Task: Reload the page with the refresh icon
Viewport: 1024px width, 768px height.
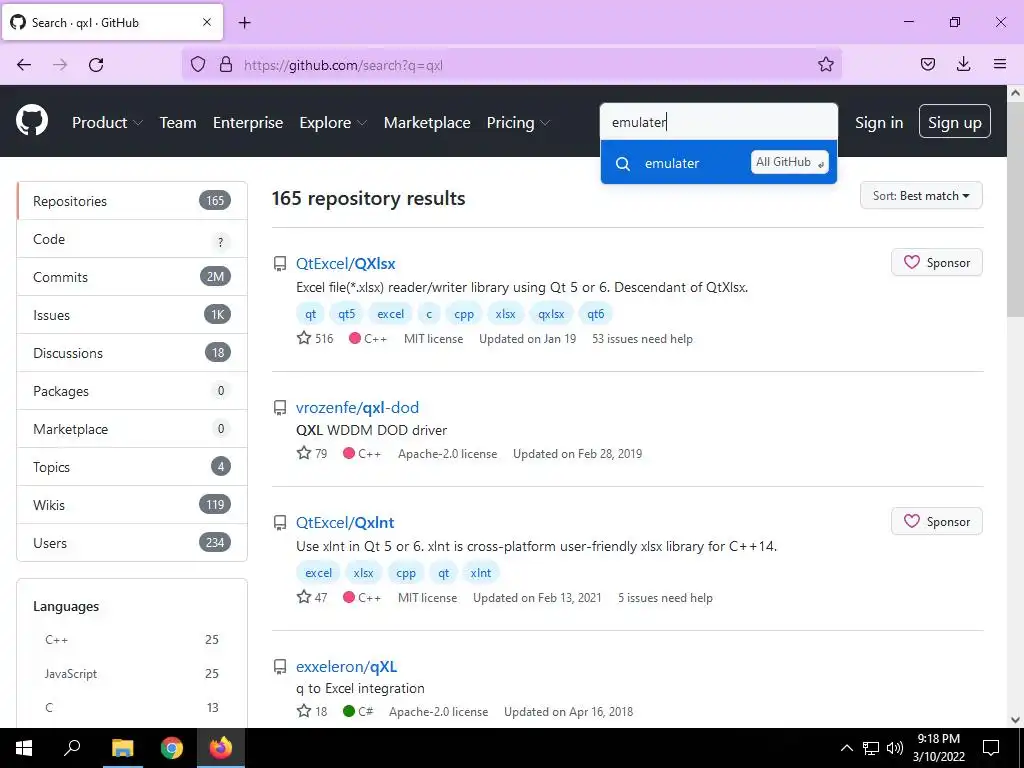Action: [96, 65]
